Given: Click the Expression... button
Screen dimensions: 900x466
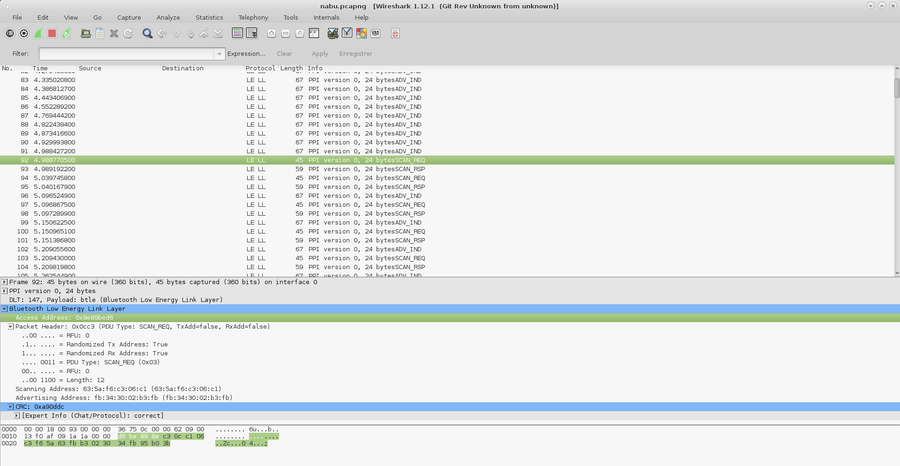Looking at the screenshot, I should click(246, 54).
